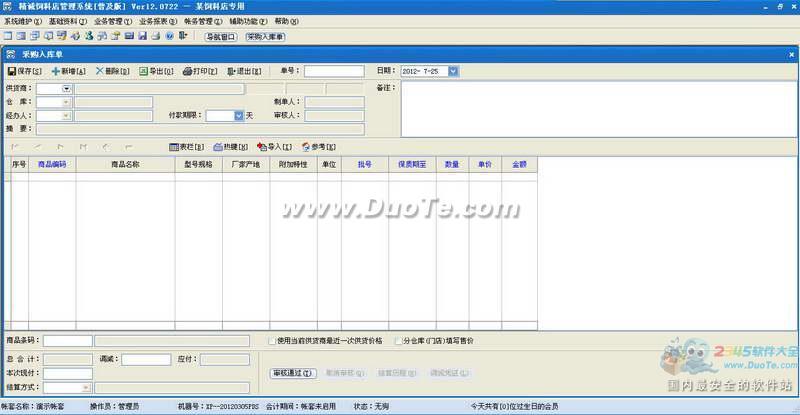The image size is (800, 415).
Task: Click the 打印 (Print) printer icon
Action: (187, 71)
